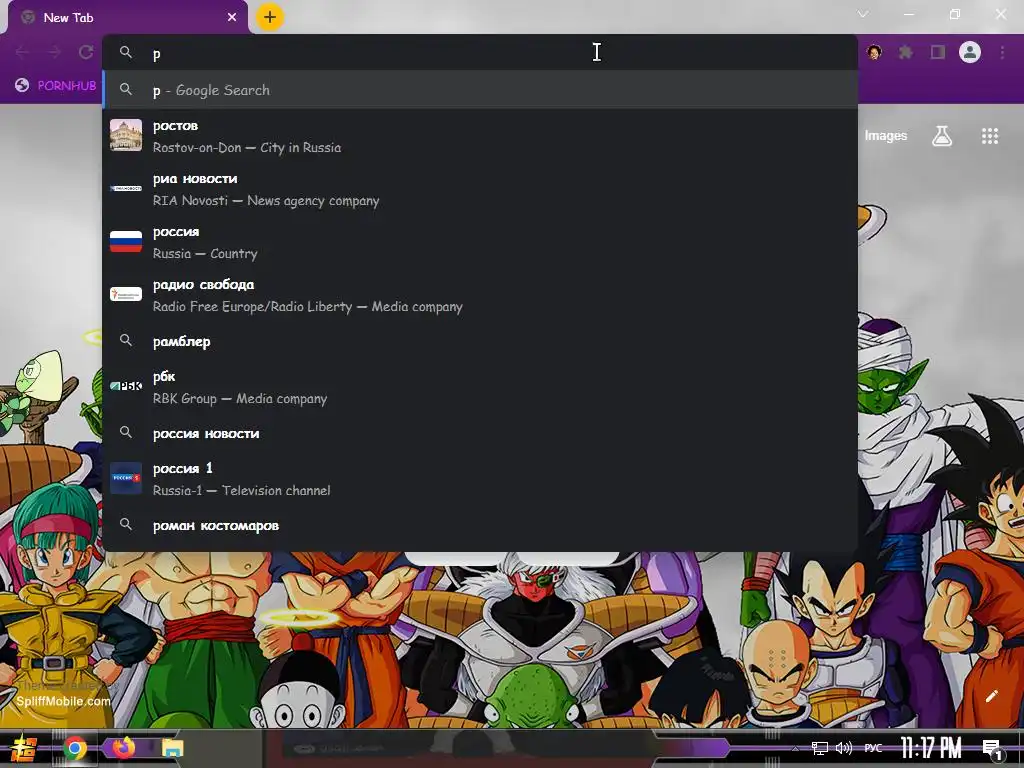Select the 'рамблер' search suggestion
Screen dimensions: 1024x768
click(480, 341)
